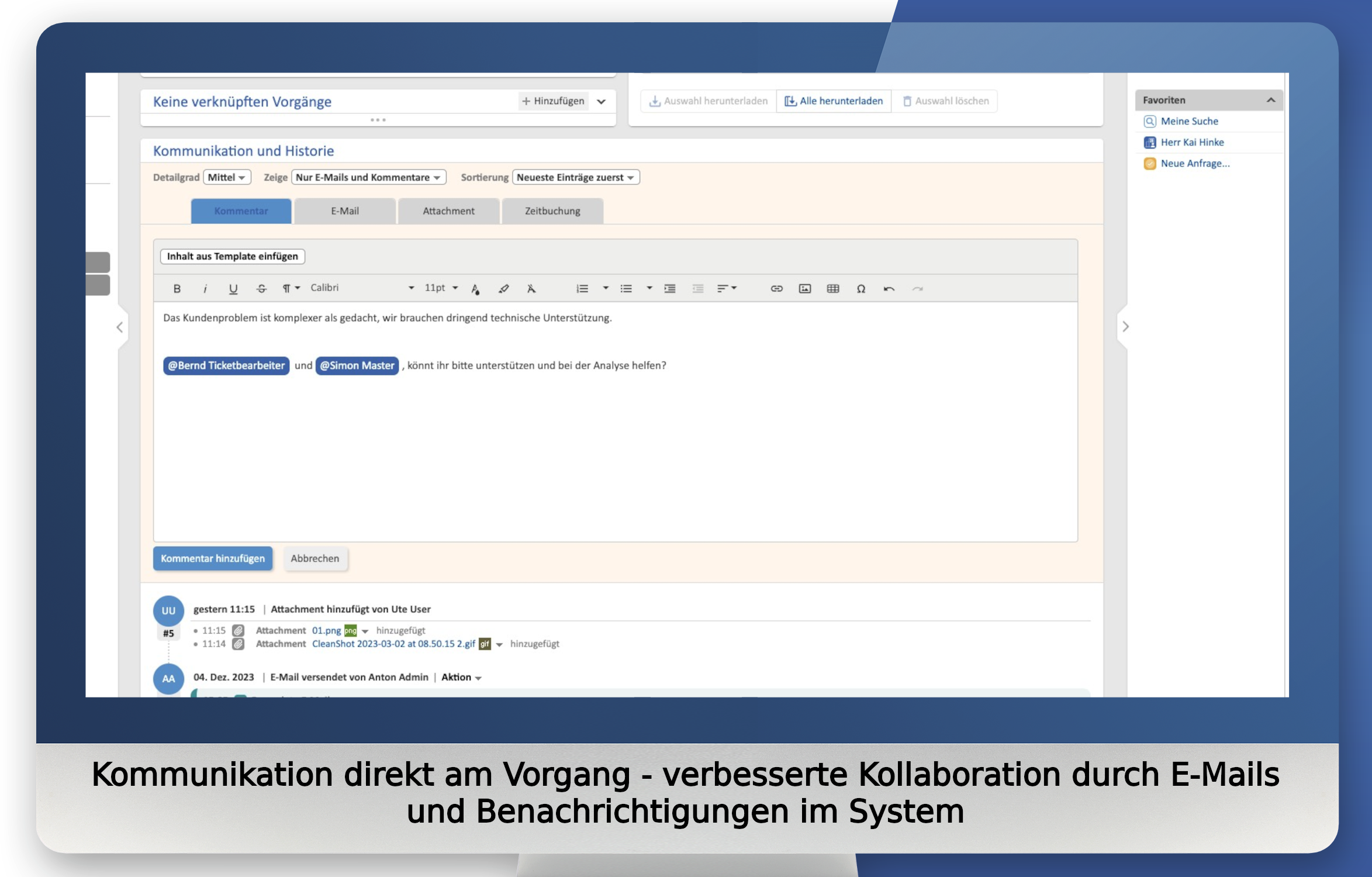Apply underline formatting
Viewport: 1372px width, 877px height.
(x=233, y=288)
